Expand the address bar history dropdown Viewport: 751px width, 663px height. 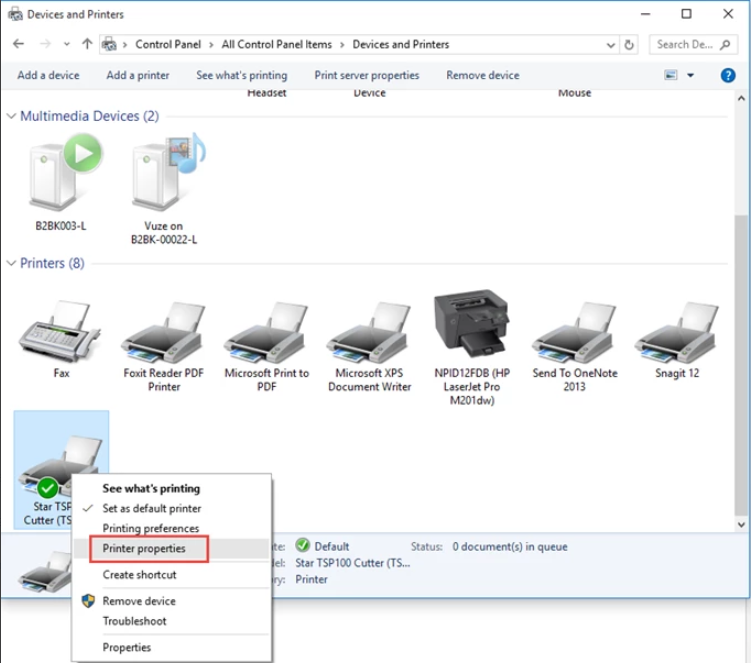tap(611, 45)
